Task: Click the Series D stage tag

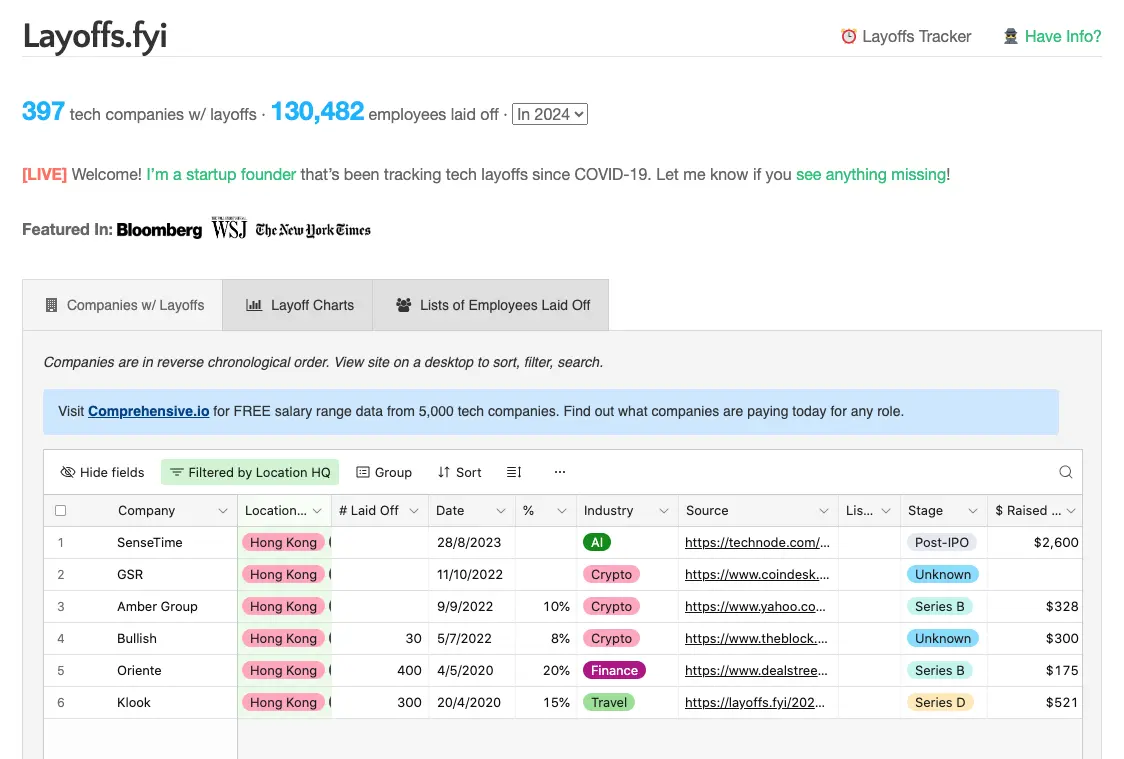Action: (x=940, y=702)
